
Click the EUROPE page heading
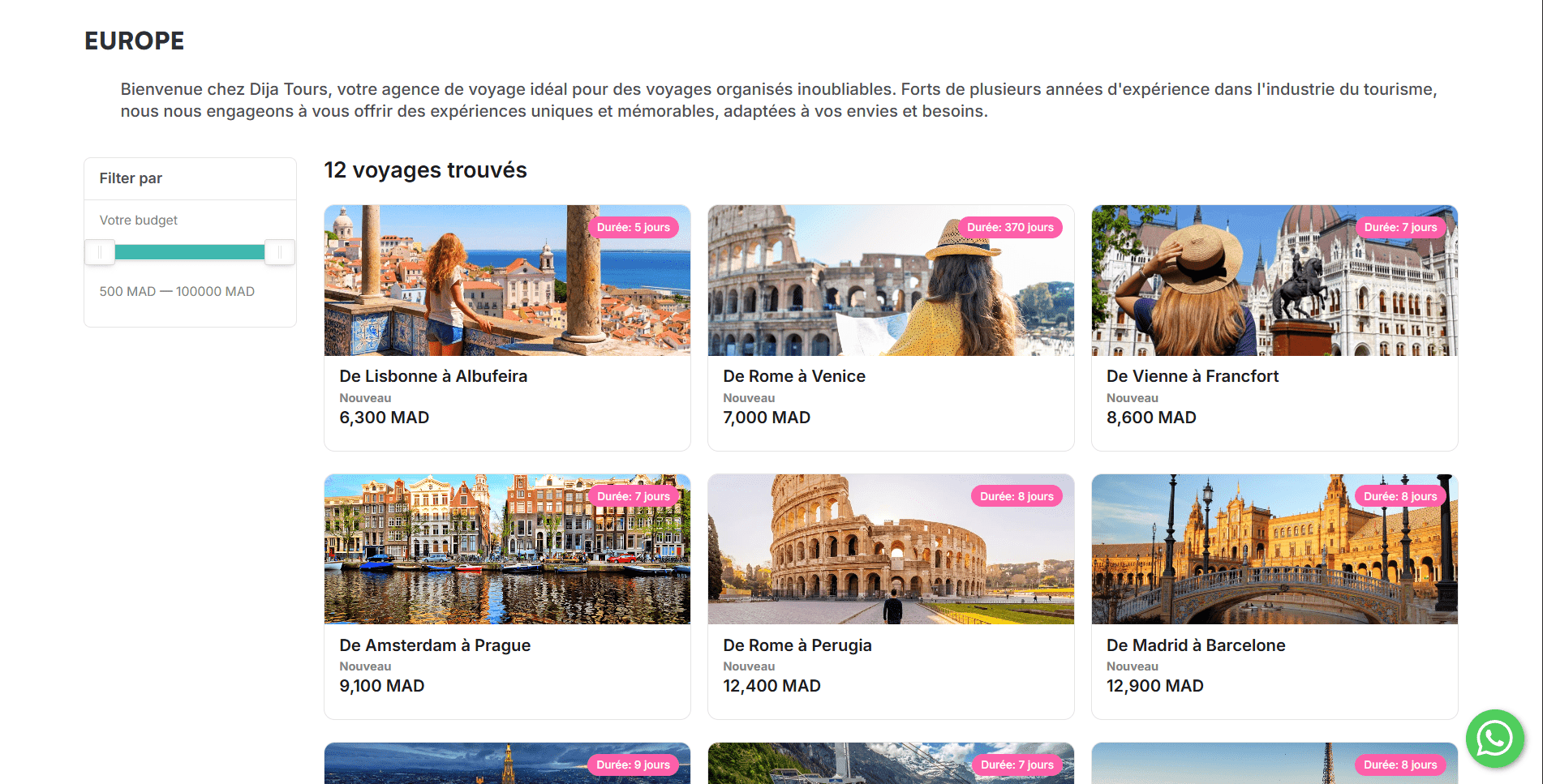134,40
